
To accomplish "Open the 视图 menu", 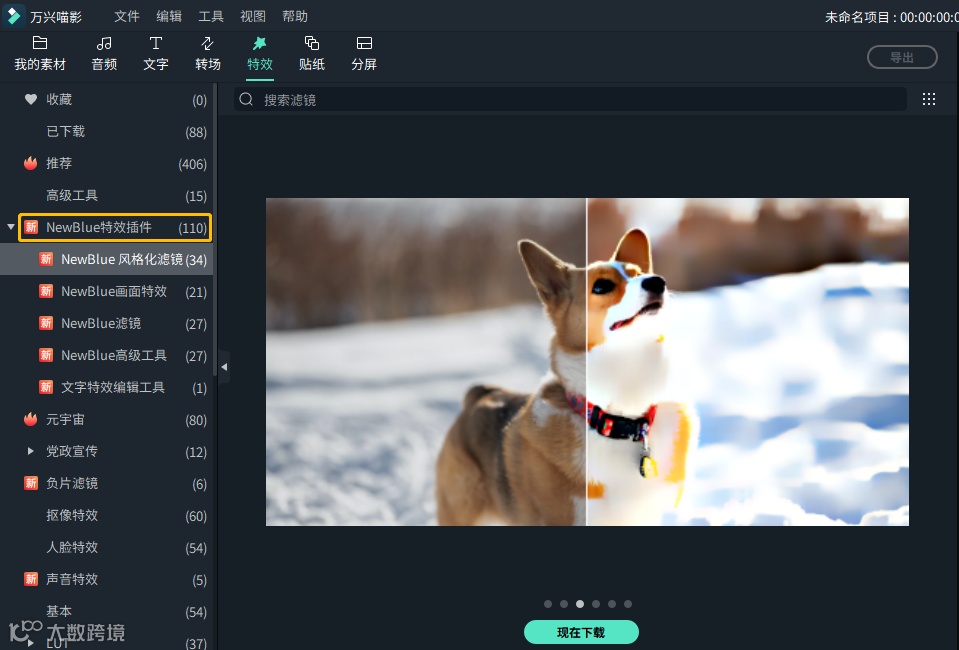I will pyautogui.click(x=253, y=17).
